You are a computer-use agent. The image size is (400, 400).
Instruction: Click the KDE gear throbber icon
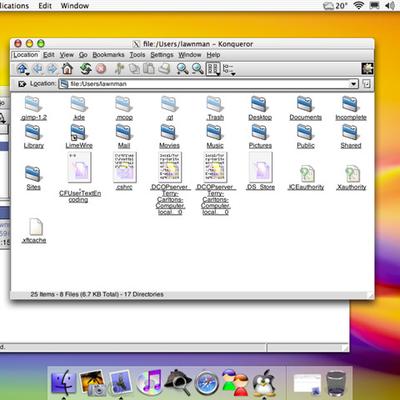point(367,69)
